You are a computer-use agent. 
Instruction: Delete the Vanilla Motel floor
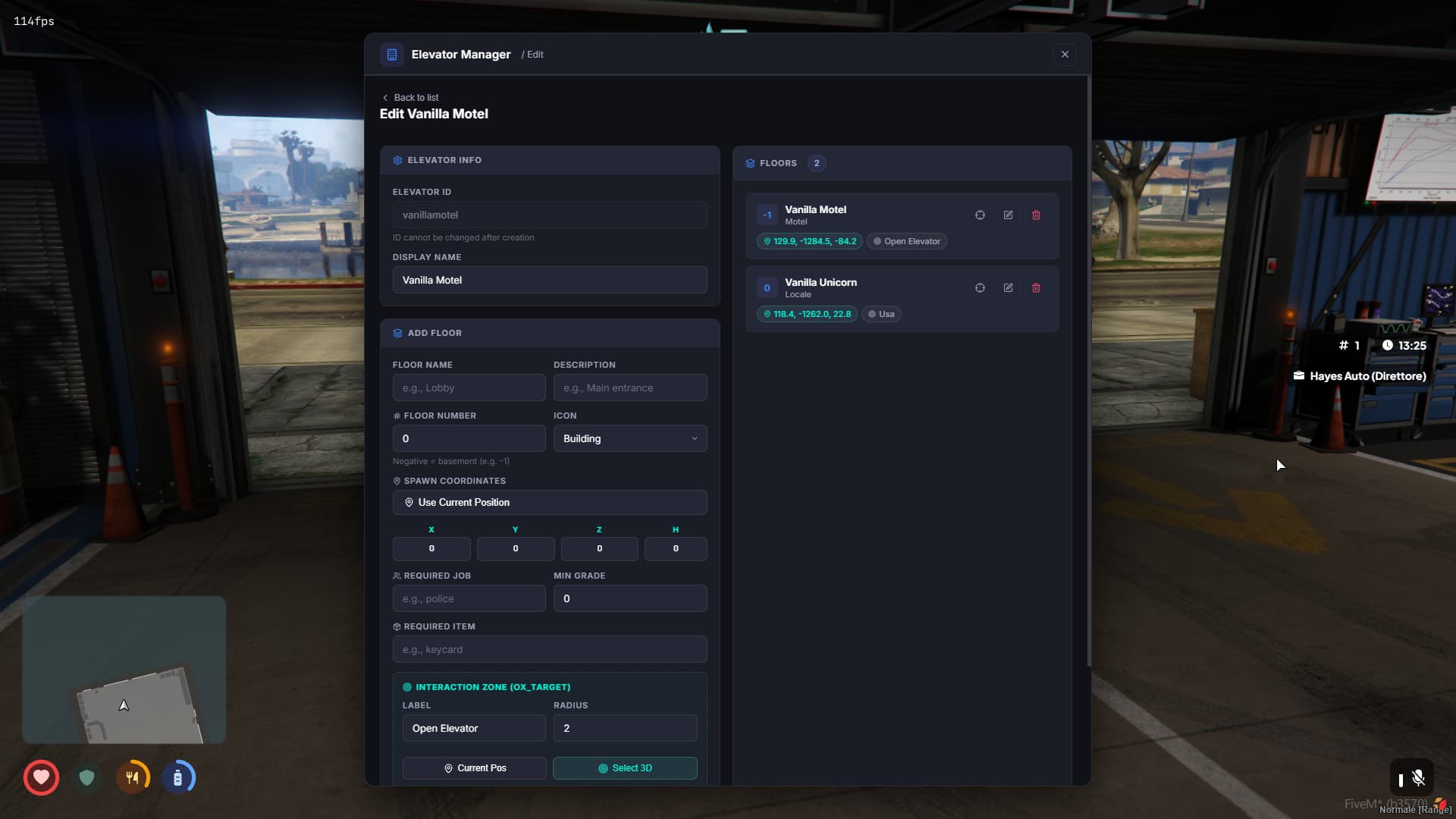[x=1036, y=215]
